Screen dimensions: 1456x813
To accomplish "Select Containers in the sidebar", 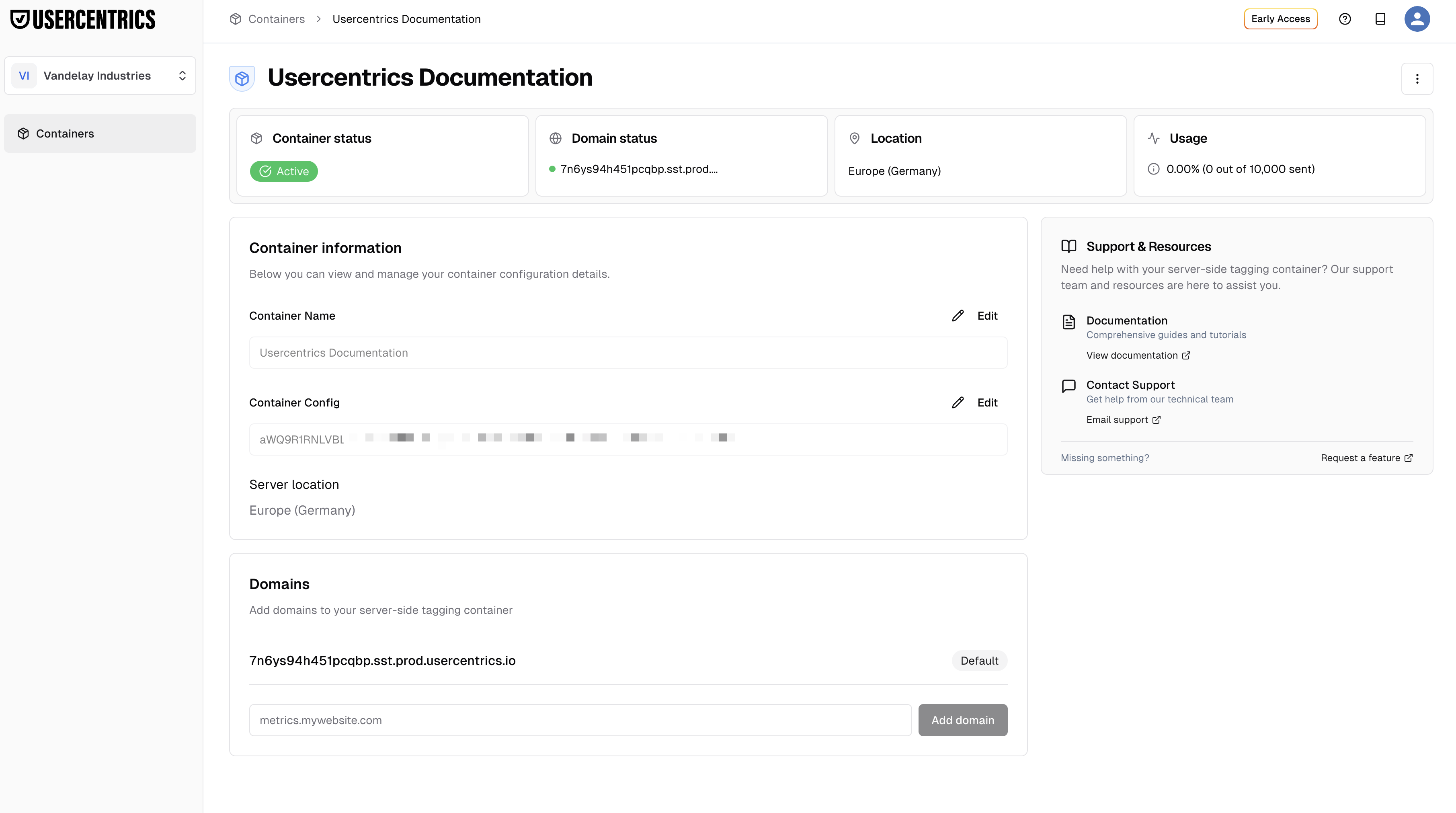I will coord(100,133).
